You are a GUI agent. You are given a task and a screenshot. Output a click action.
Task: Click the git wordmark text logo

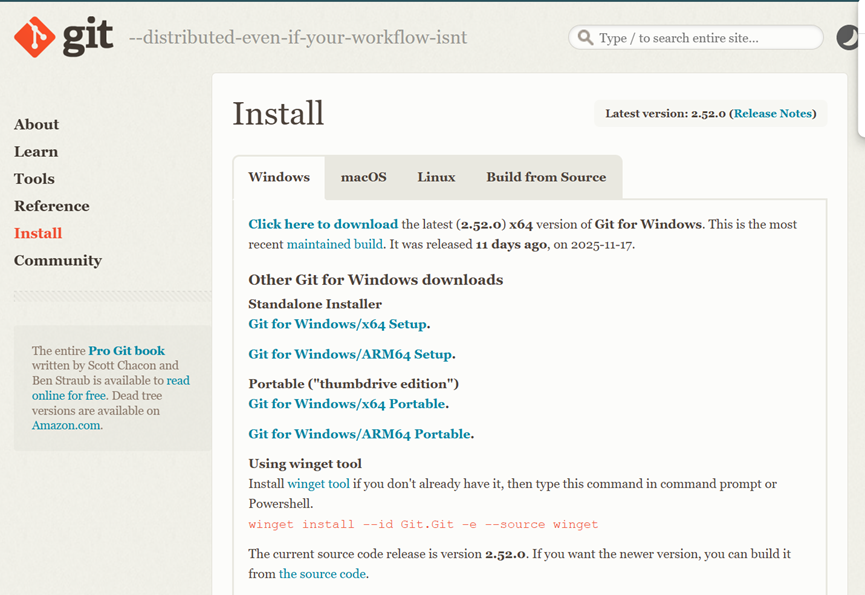point(88,37)
